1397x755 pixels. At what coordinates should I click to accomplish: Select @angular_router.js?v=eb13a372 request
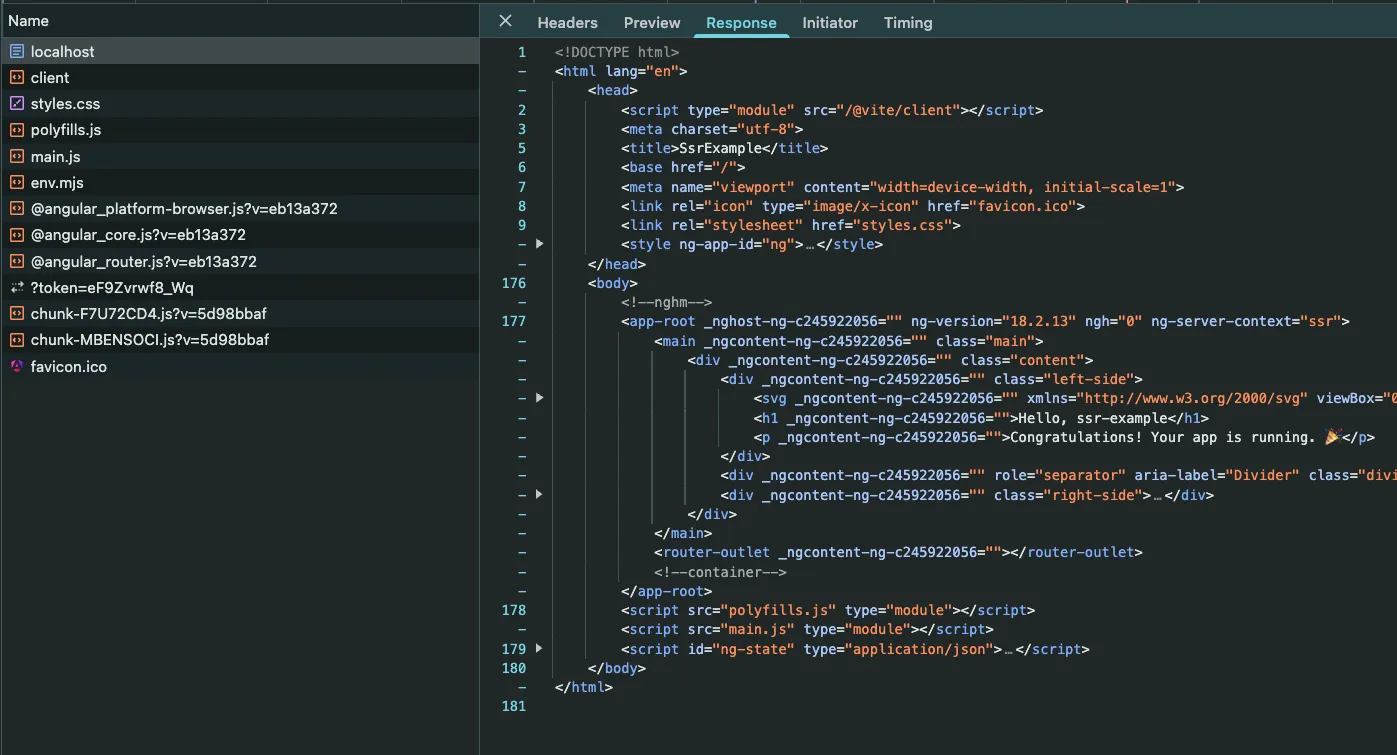[240, 261]
